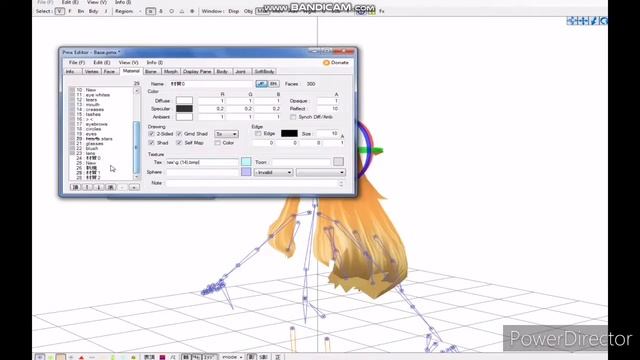
Task: Click the Fx button in the top toolbar
Action: 382,11
